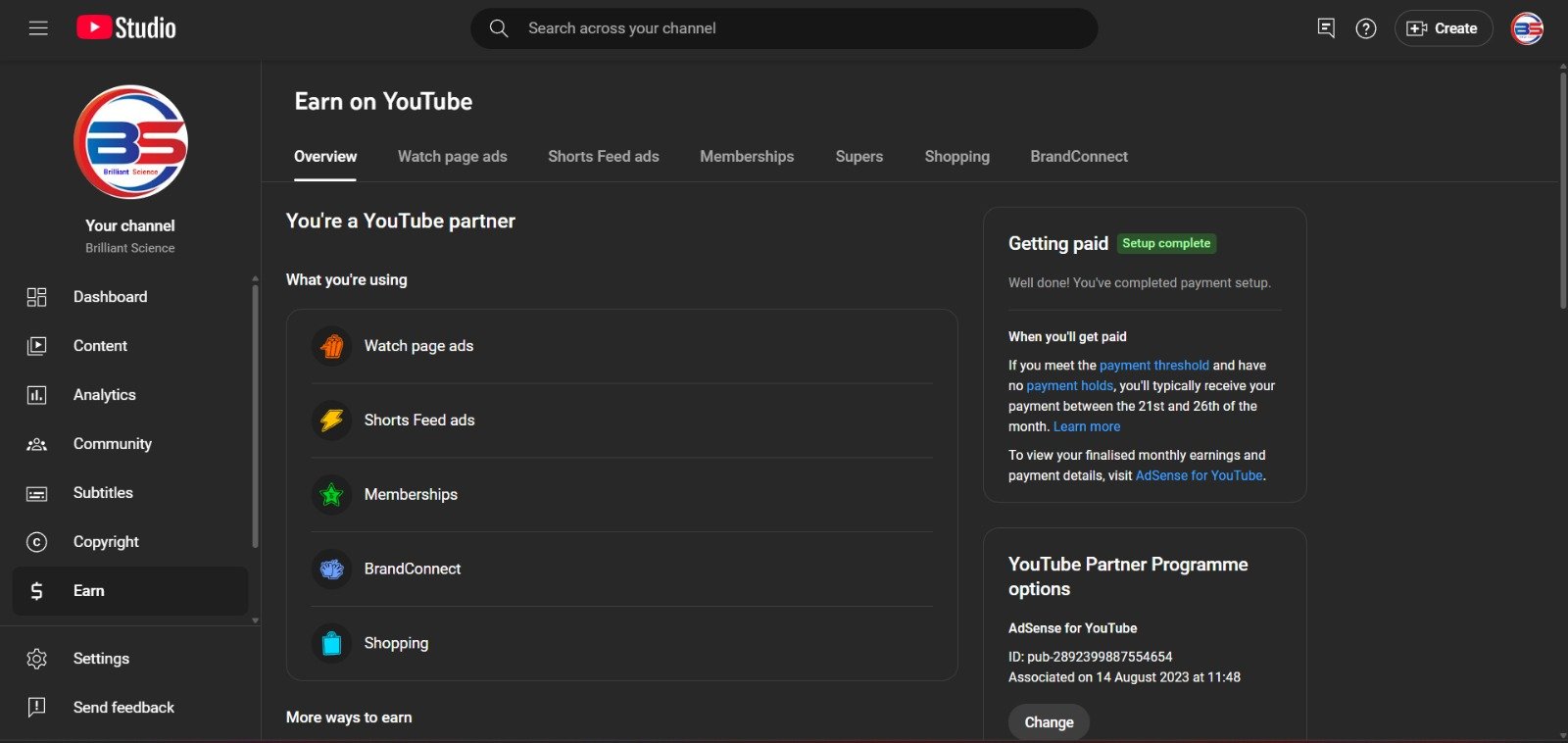Open the AdSense for YouTube link
The image size is (1568, 743).
click(x=1199, y=476)
